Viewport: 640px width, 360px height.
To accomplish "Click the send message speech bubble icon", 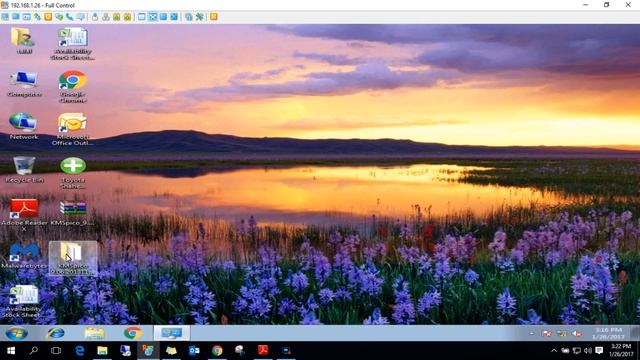I will (x=81, y=17).
